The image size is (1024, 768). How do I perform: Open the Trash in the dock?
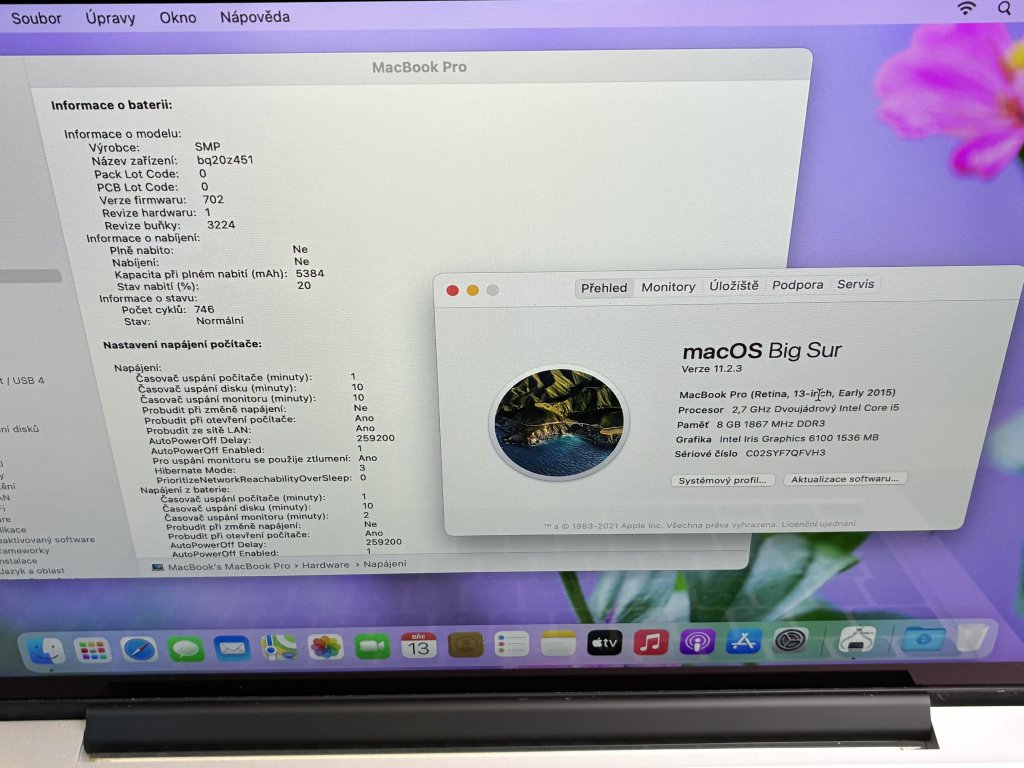pyautogui.click(x=972, y=637)
